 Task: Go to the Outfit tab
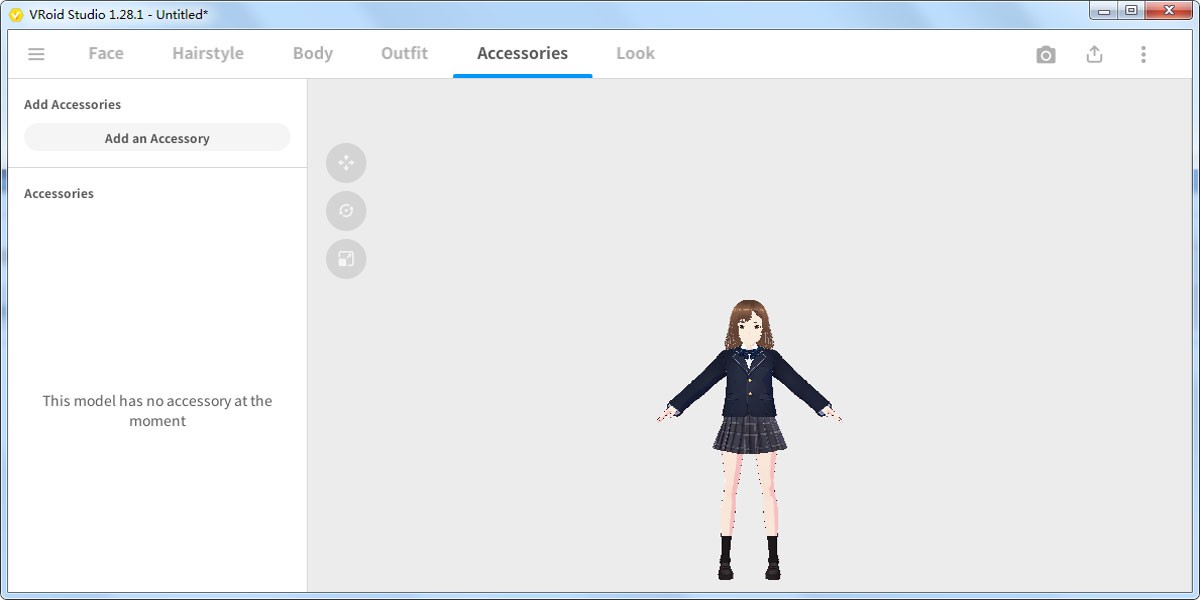[404, 53]
